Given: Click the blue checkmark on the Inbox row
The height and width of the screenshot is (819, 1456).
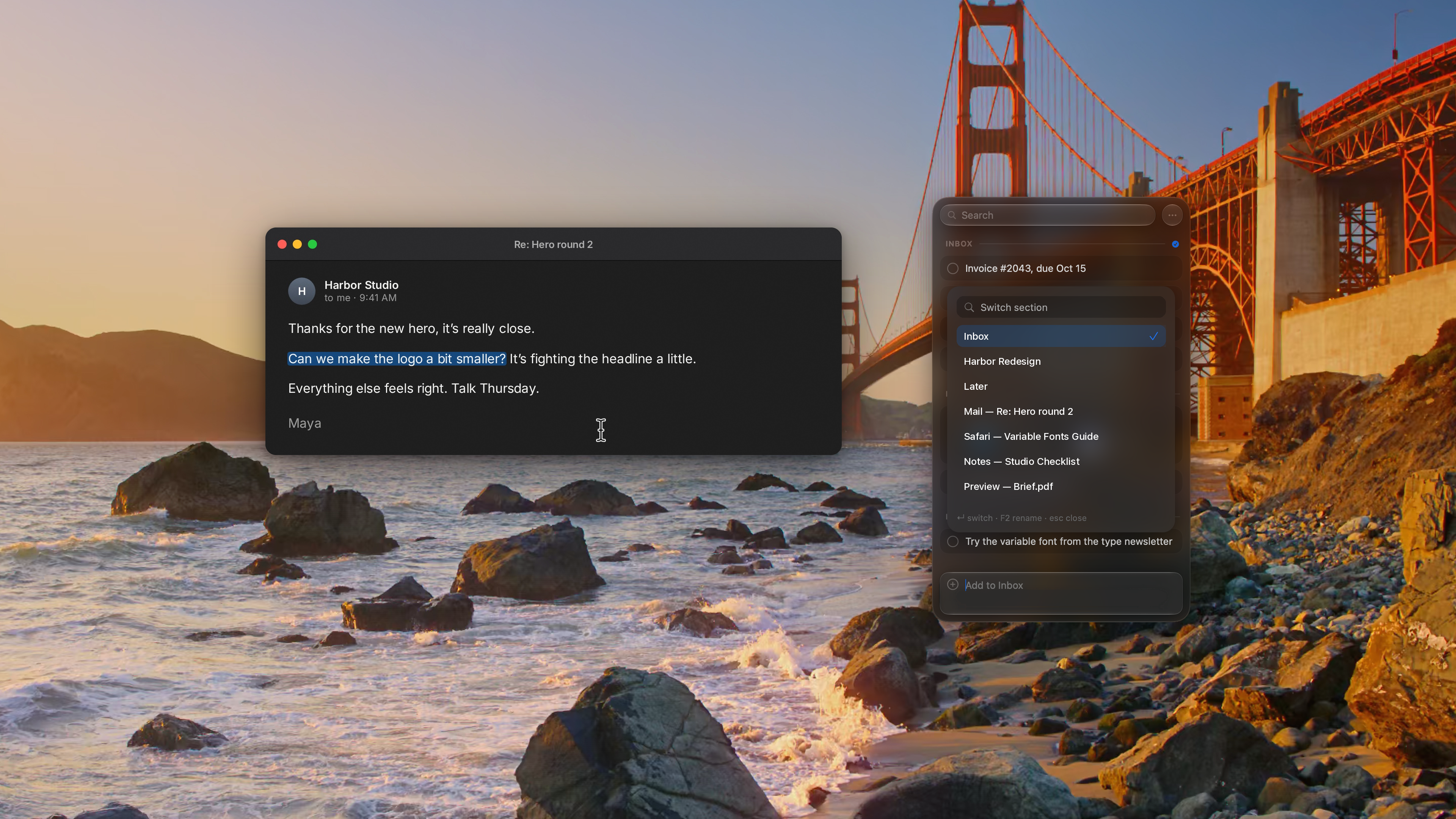Looking at the screenshot, I should [1153, 336].
